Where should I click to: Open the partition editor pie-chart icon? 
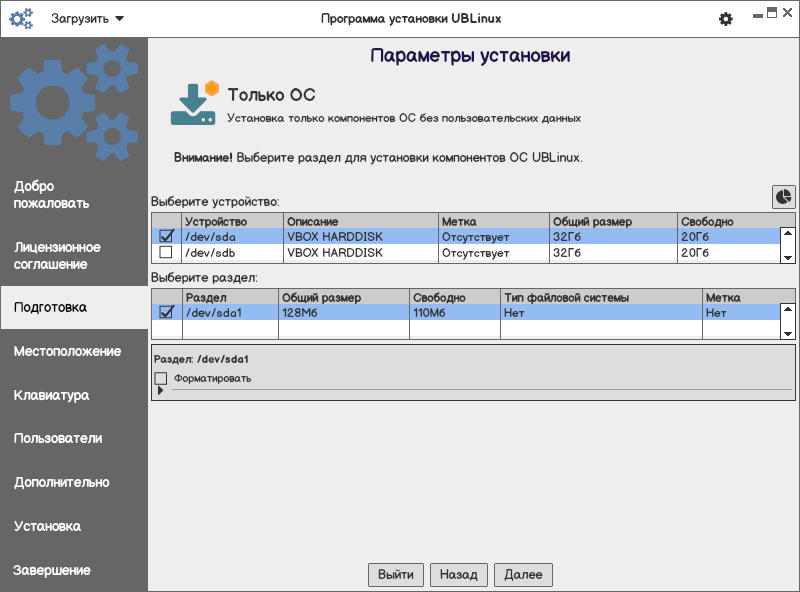point(783,196)
